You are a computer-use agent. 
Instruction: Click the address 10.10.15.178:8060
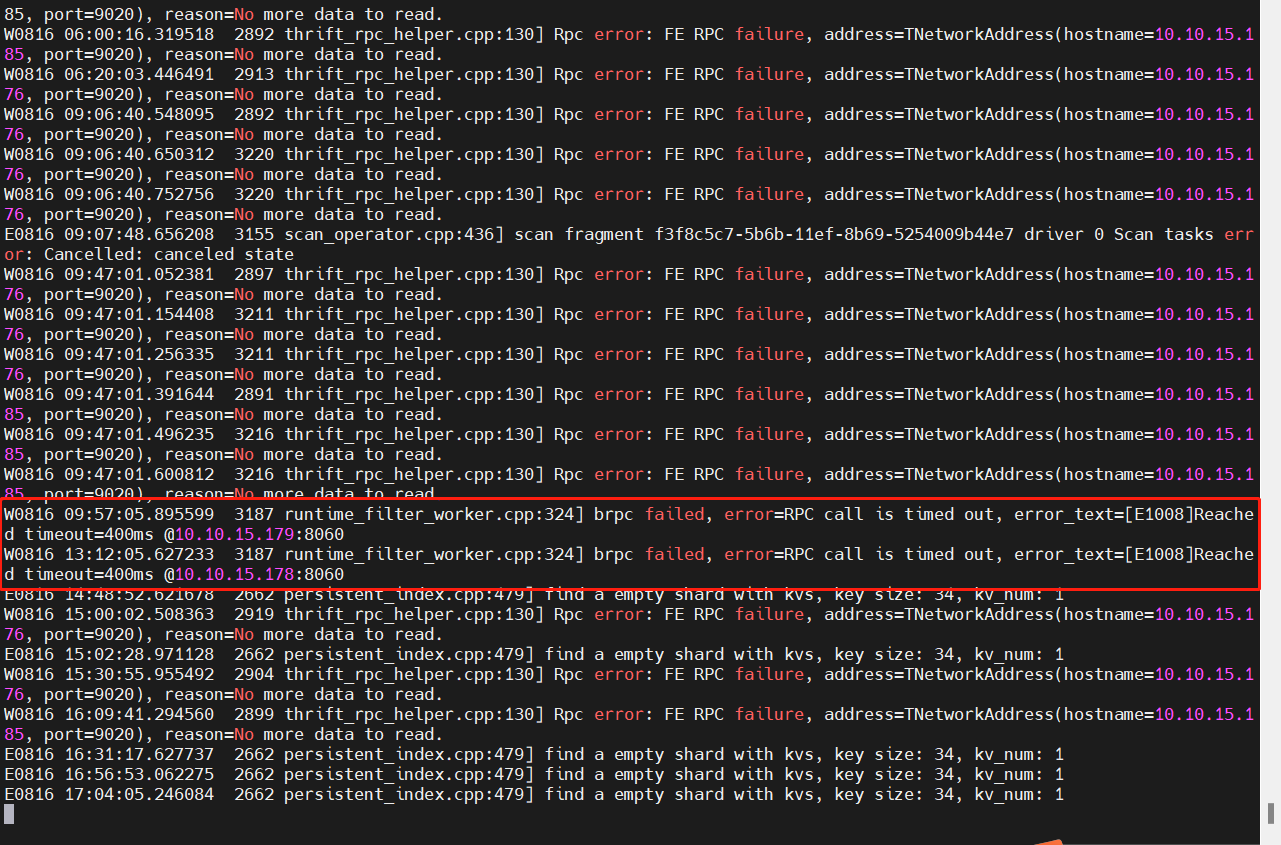pos(259,574)
